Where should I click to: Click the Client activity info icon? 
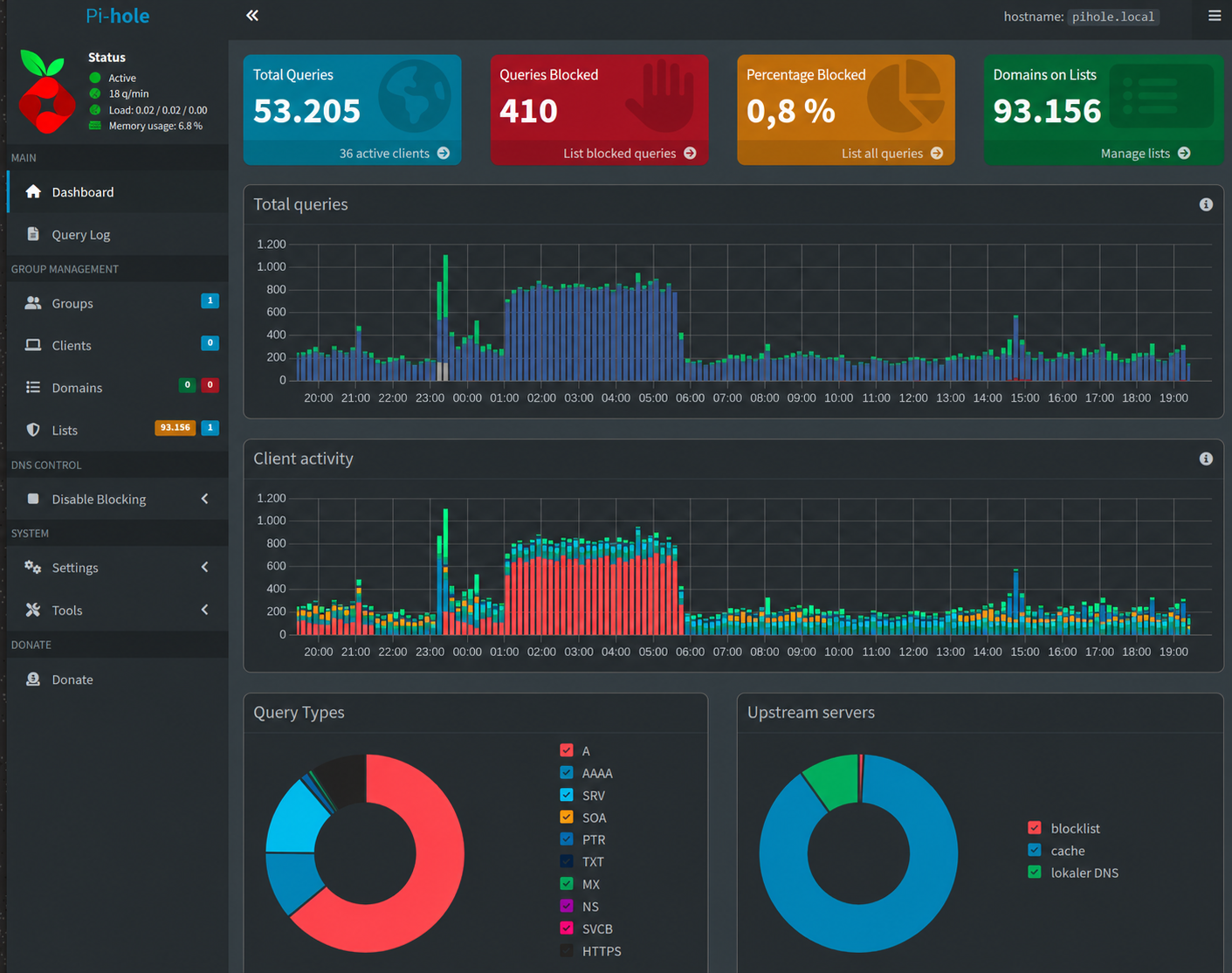[x=1206, y=459]
